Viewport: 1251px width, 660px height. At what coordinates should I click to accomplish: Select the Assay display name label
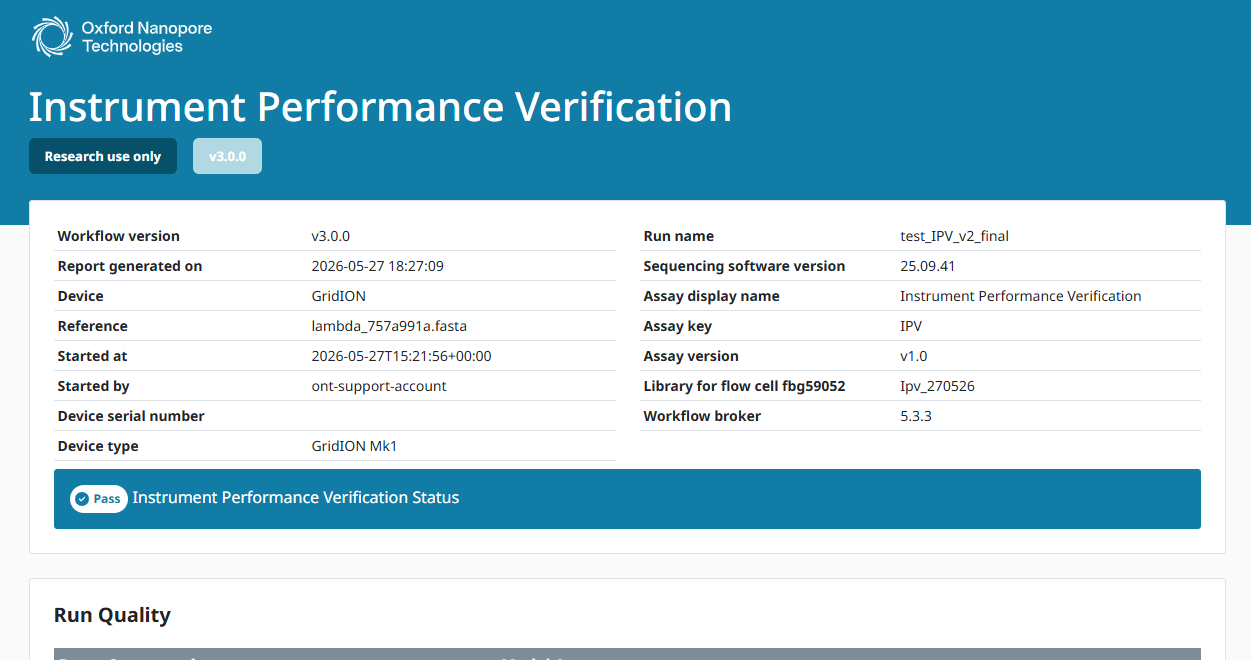point(712,296)
